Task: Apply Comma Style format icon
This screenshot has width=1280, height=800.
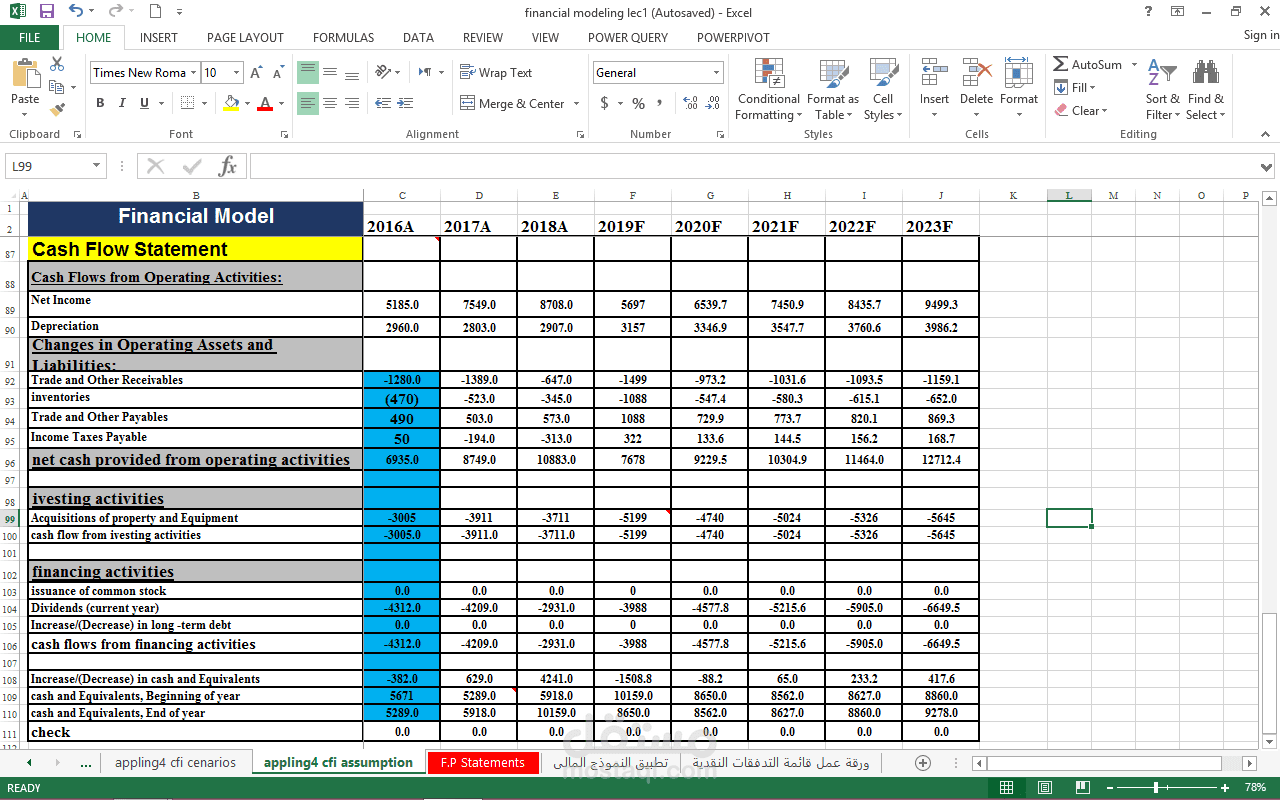Action: 660,103
